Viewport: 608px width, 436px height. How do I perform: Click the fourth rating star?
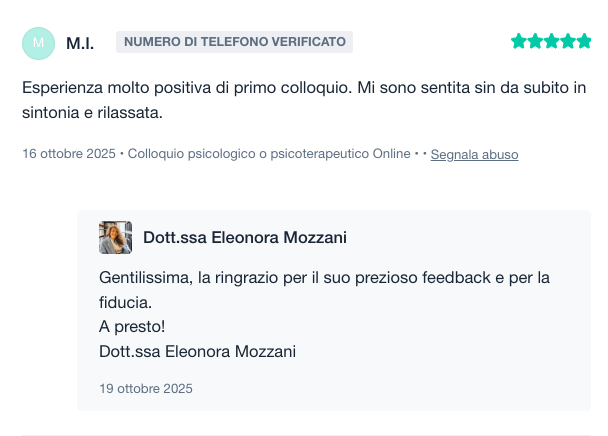pyautogui.click(x=567, y=41)
